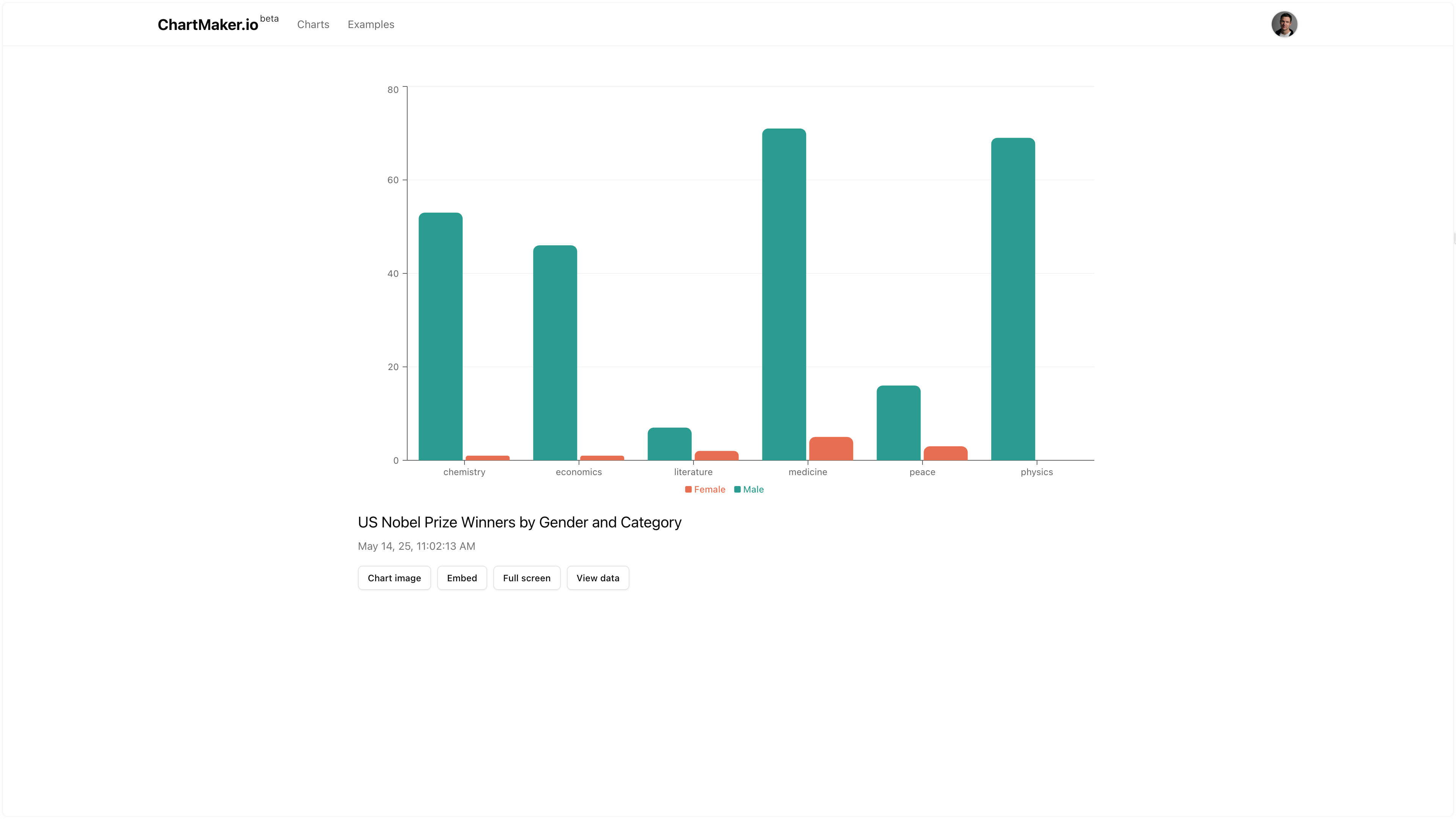This screenshot has height=819, width=1456.
Task: Open the chart in Full screen
Action: coord(526,577)
